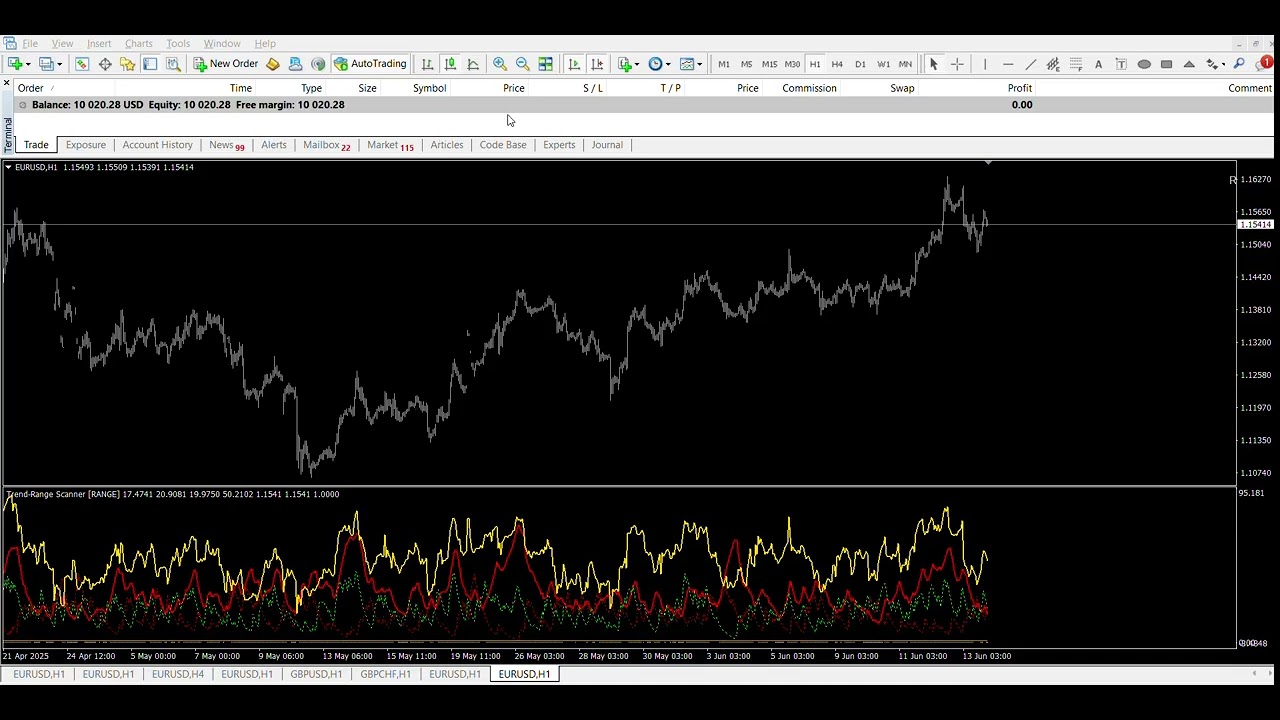Viewport: 1280px width, 720px height.
Task: Zoom in on the chart
Action: point(499,64)
